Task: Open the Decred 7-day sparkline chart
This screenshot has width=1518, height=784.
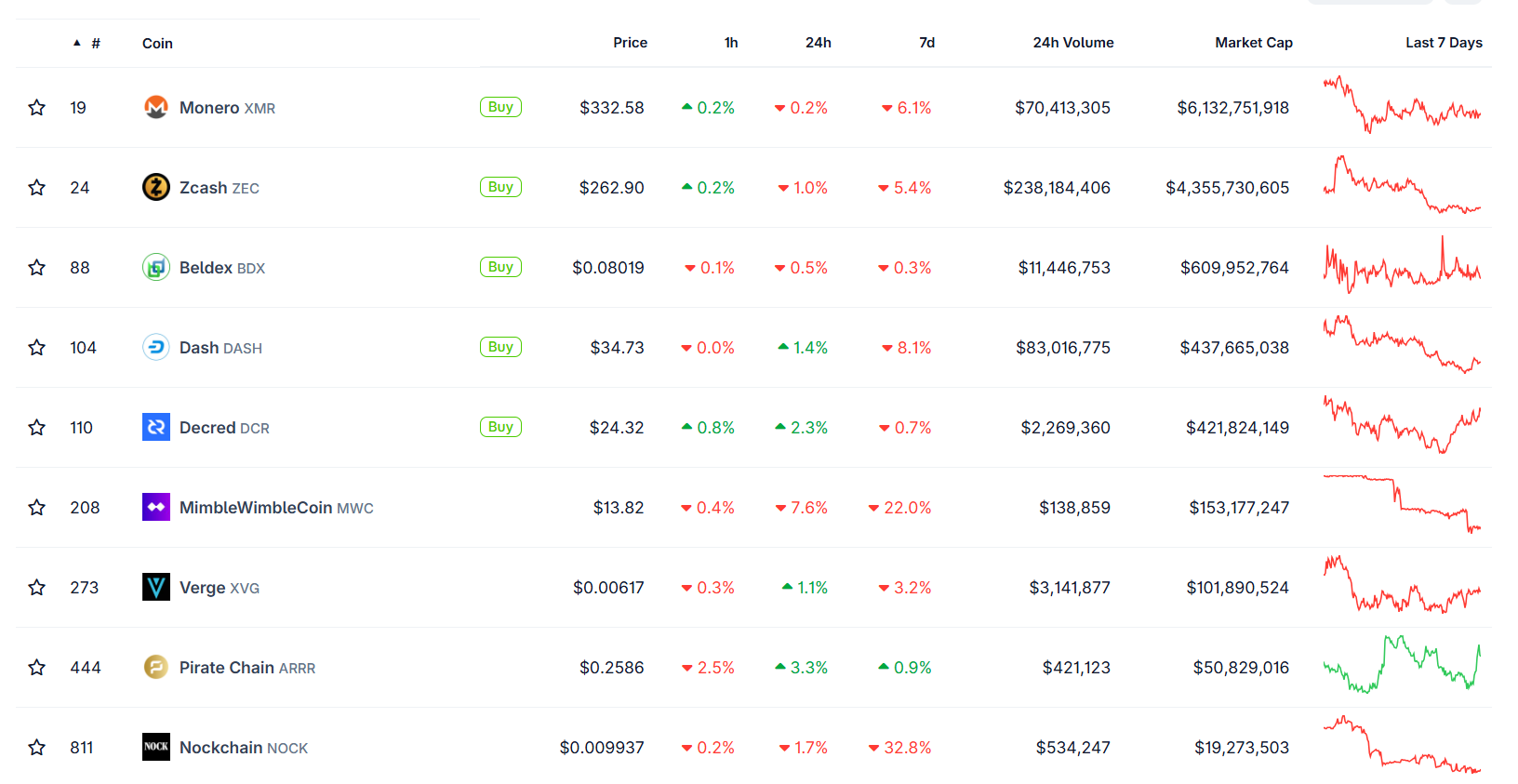Action: tap(1402, 426)
